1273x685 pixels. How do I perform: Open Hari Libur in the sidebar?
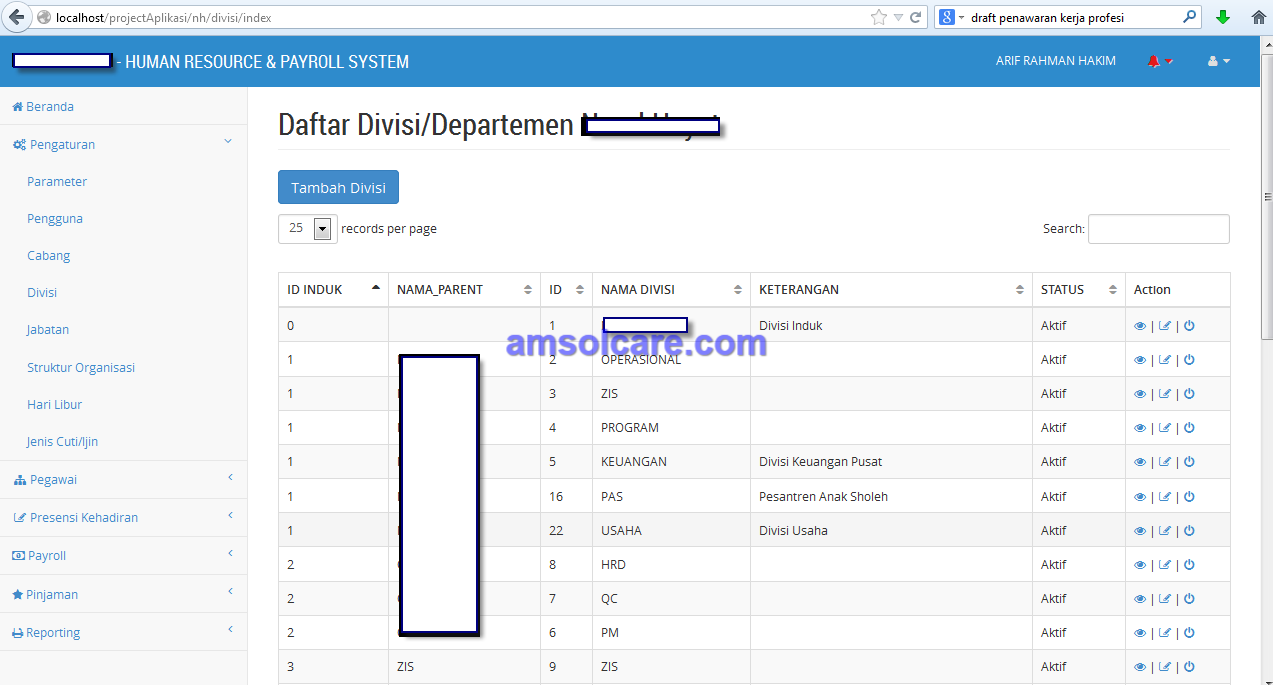click(x=55, y=404)
